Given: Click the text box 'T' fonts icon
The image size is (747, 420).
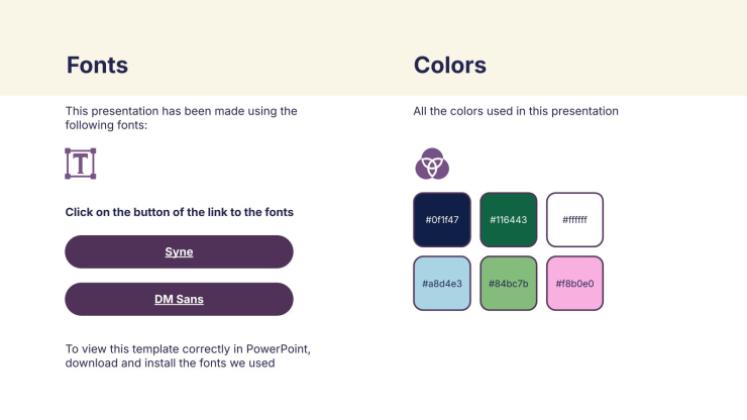Looking at the screenshot, I should tap(80, 163).
